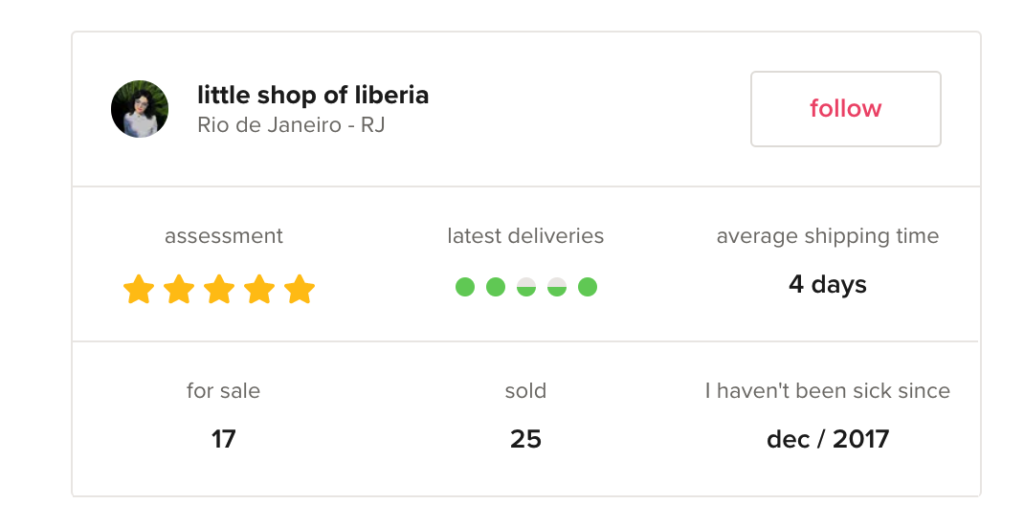Click the fifth green delivery dot
The height and width of the screenshot is (526, 1024).
pos(588,287)
